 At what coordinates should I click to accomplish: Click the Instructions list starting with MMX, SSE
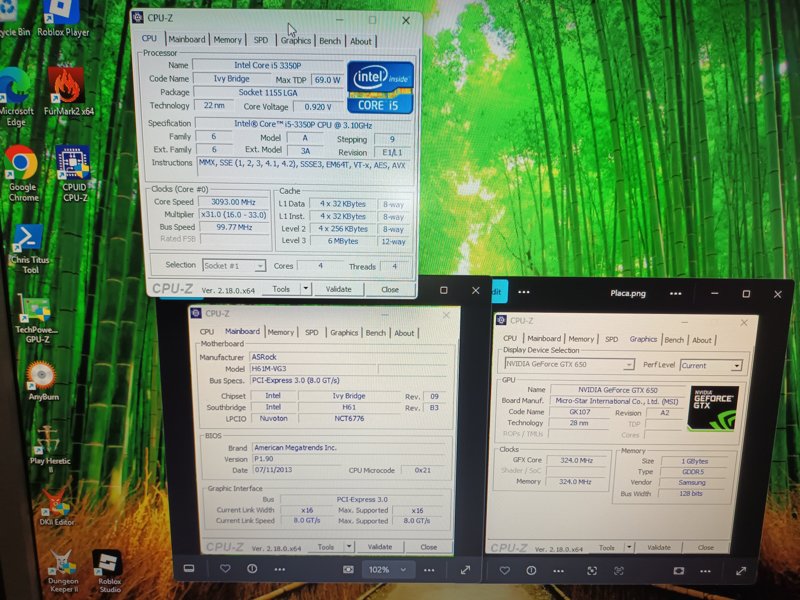point(304,169)
